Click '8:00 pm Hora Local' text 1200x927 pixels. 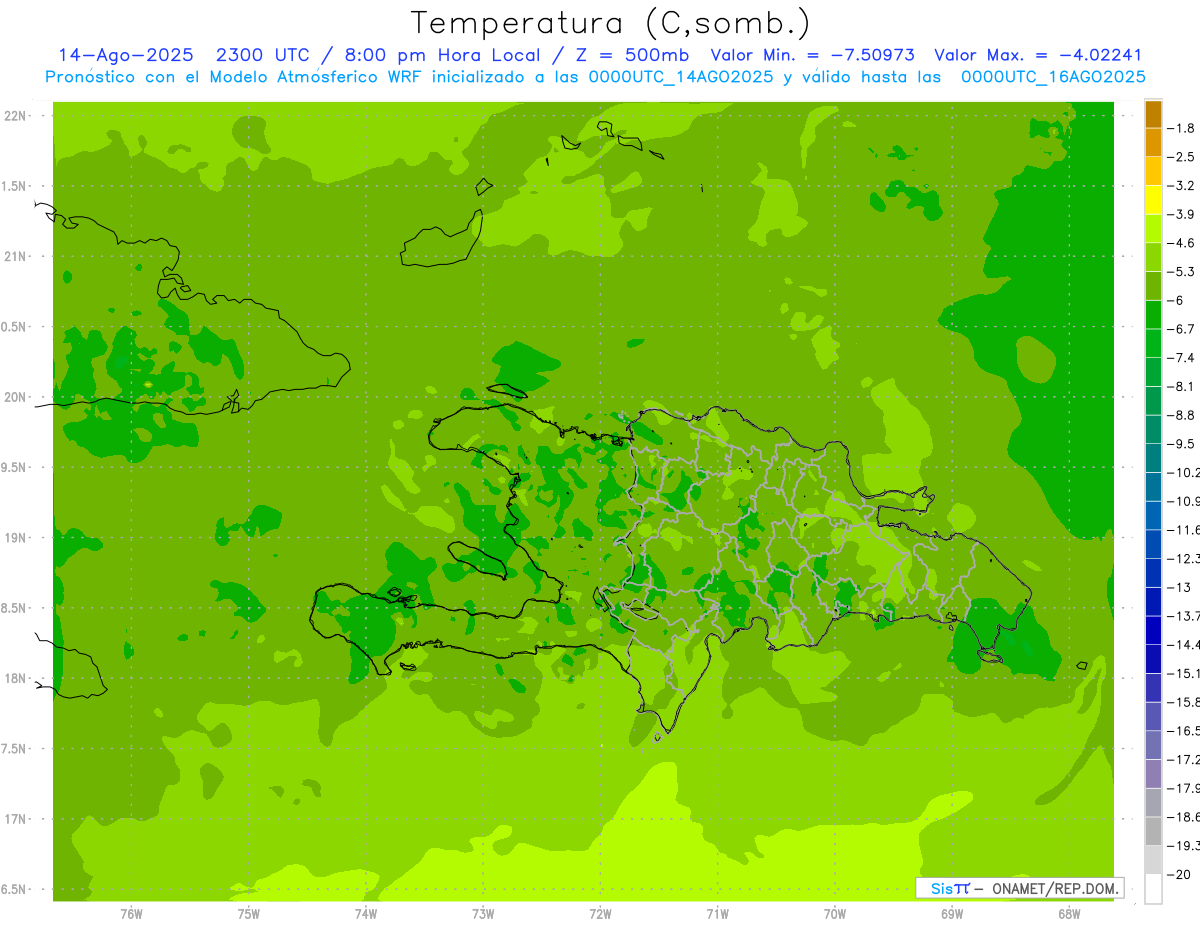tap(441, 56)
